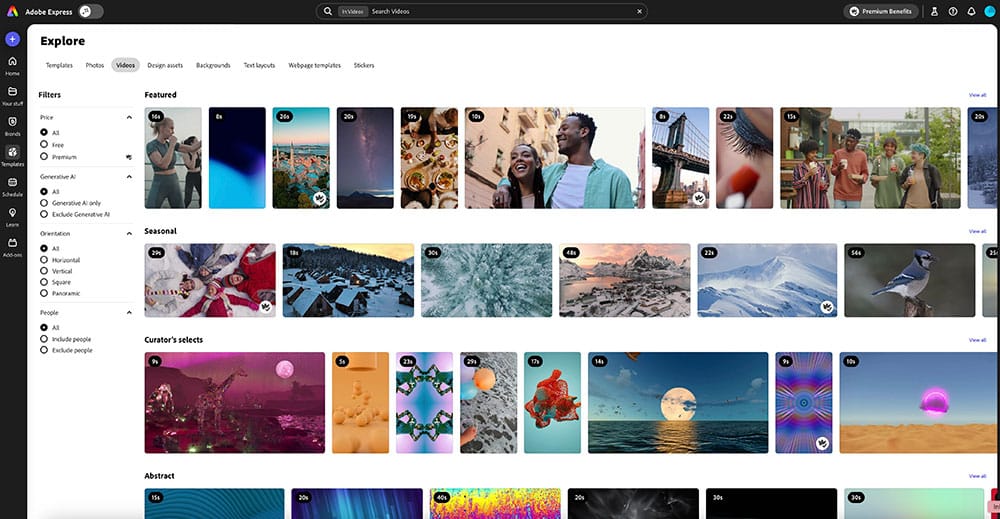Click premium badge on Istanbul city video

tap(320, 198)
